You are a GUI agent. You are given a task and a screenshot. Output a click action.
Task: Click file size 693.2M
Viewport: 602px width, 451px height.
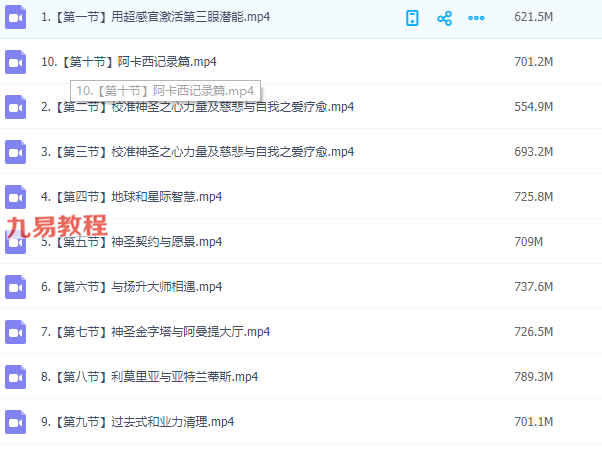pyautogui.click(x=533, y=152)
